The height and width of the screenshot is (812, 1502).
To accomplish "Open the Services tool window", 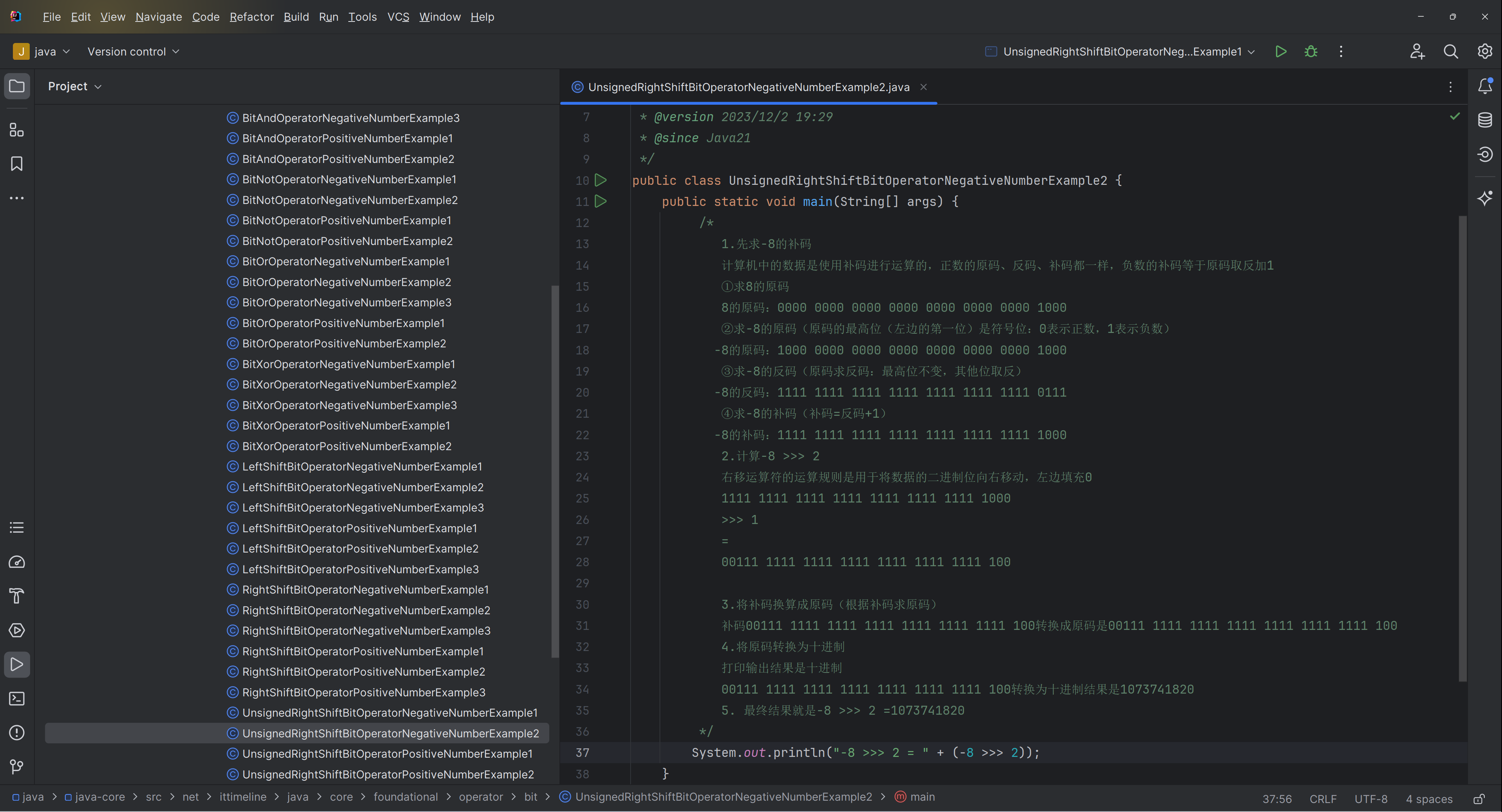I will [17, 630].
